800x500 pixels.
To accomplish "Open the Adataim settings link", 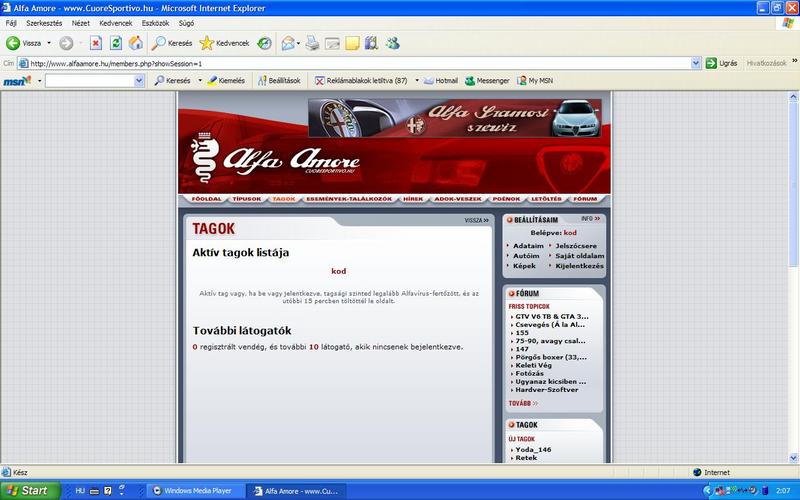I will point(528,246).
